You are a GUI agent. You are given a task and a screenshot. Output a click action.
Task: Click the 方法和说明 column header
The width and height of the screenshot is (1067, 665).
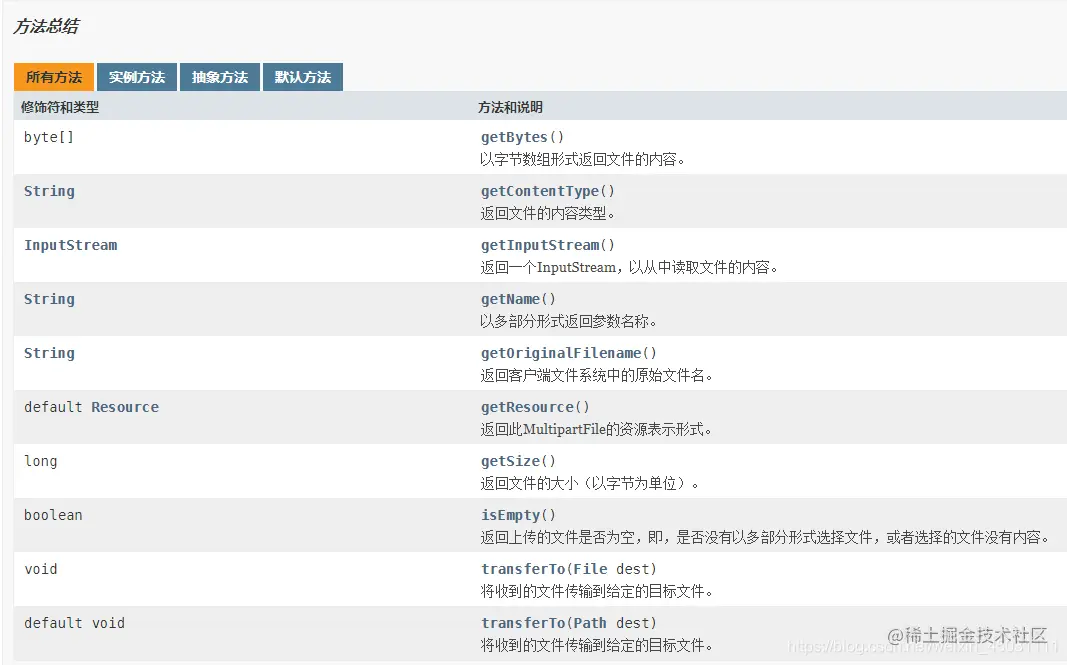tap(510, 107)
